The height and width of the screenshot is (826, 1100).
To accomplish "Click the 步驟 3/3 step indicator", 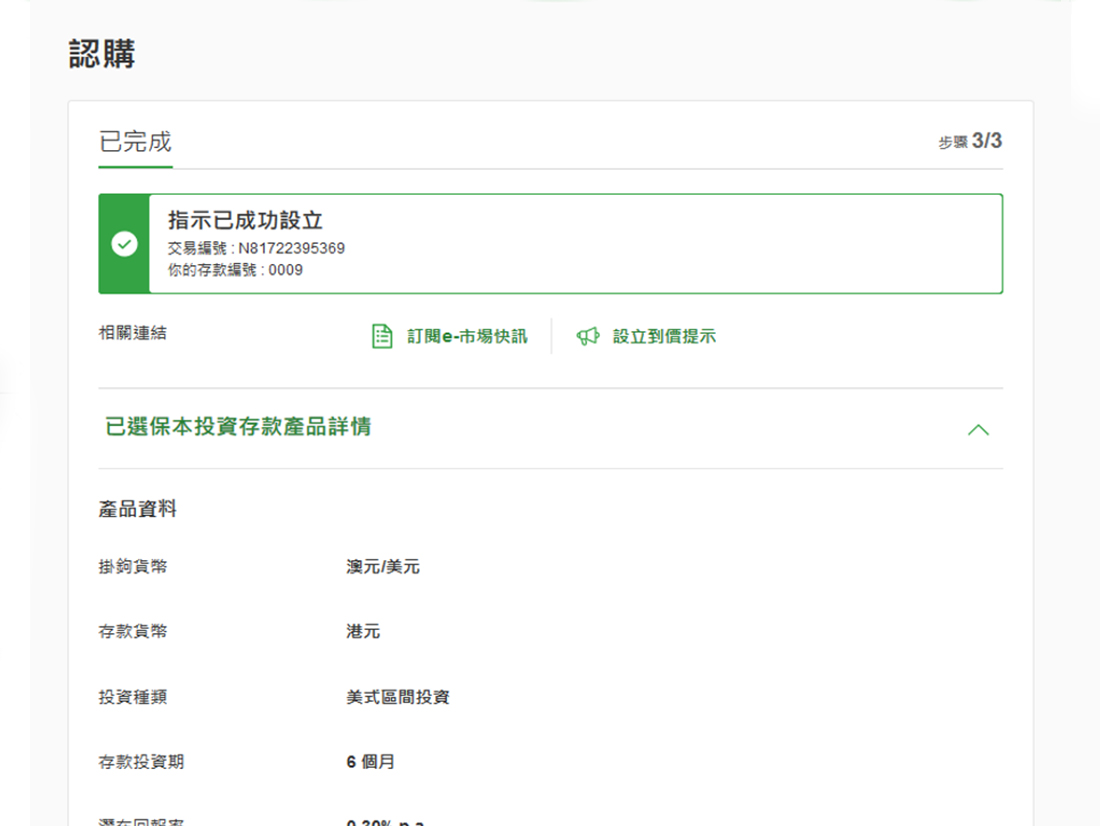I will pyautogui.click(x=970, y=141).
